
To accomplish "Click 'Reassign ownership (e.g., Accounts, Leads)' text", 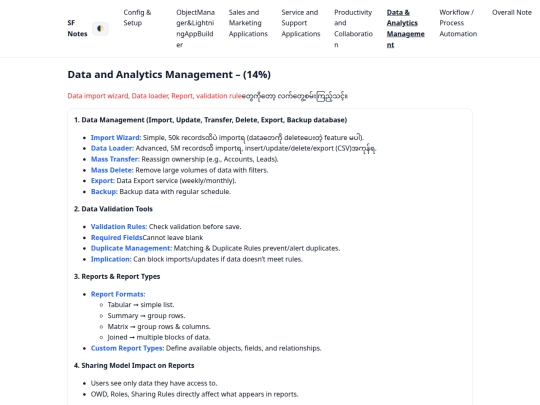I will point(210,159).
